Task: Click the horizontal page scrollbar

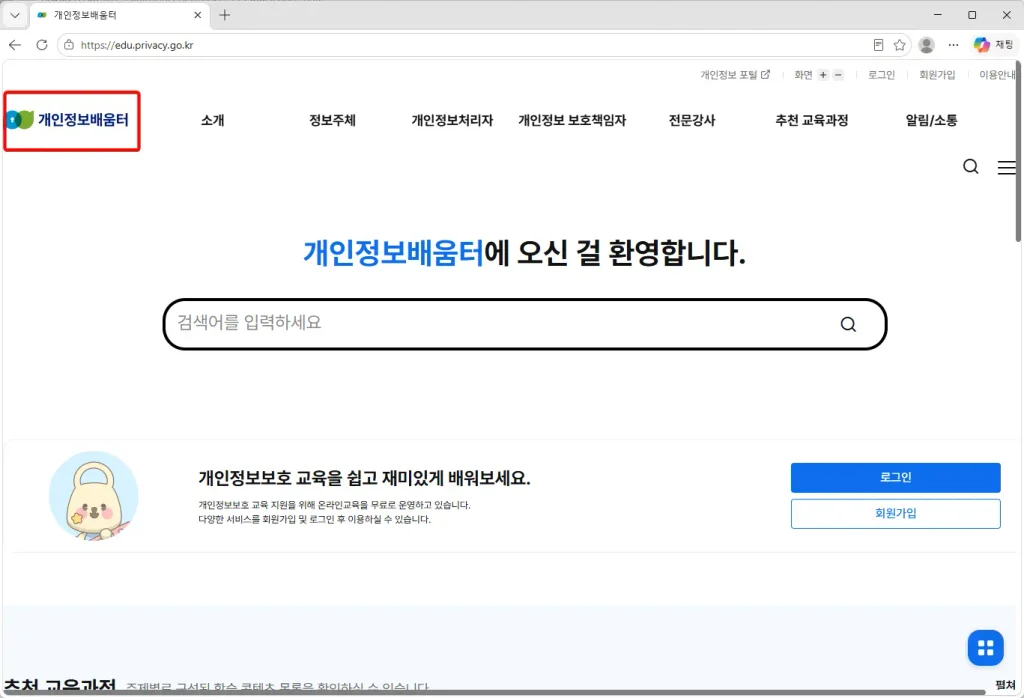Action: tap(496, 693)
